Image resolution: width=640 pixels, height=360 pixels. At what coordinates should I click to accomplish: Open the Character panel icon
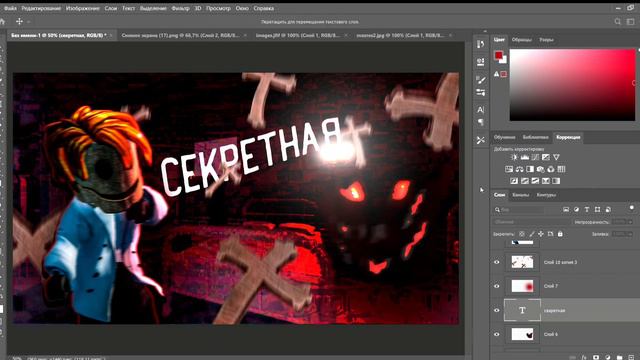480,110
